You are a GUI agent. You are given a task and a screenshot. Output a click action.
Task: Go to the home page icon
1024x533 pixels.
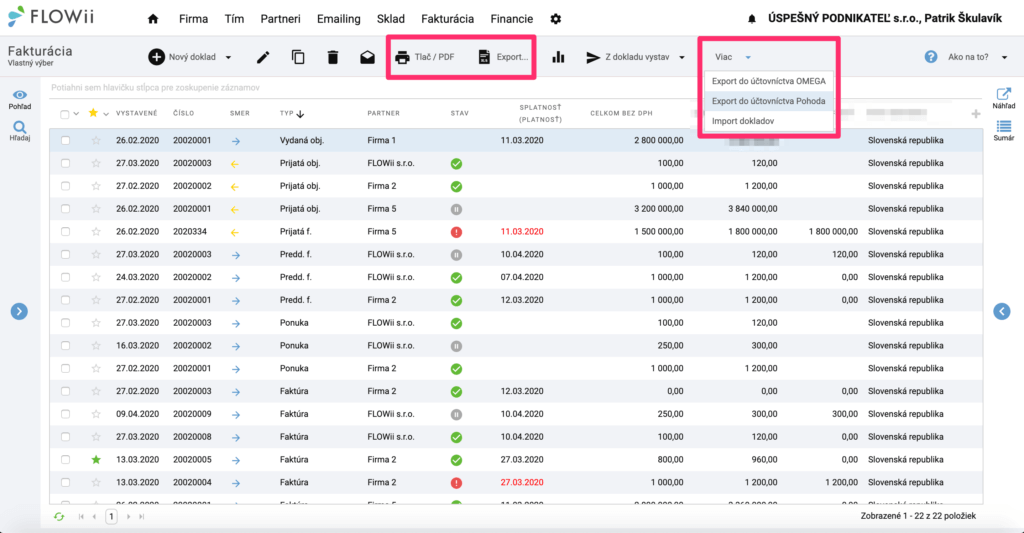(153, 19)
